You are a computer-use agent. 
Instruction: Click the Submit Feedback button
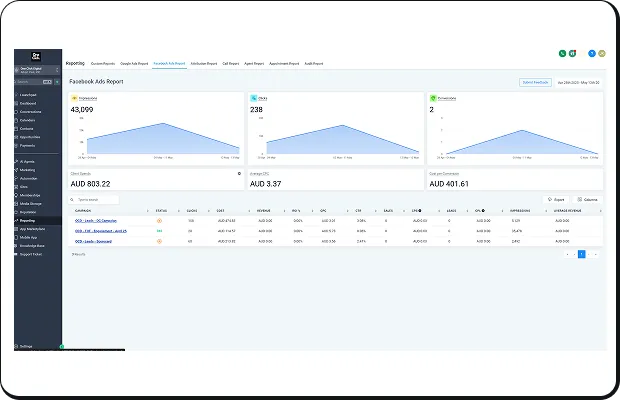pyautogui.click(x=534, y=82)
